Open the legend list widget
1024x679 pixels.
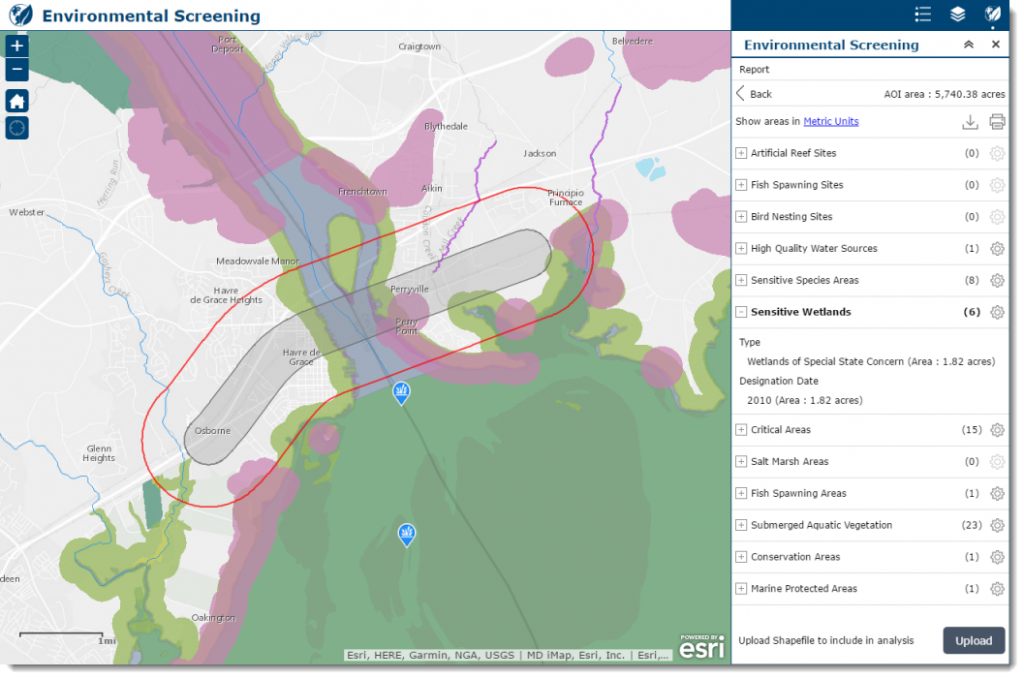tap(923, 14)
